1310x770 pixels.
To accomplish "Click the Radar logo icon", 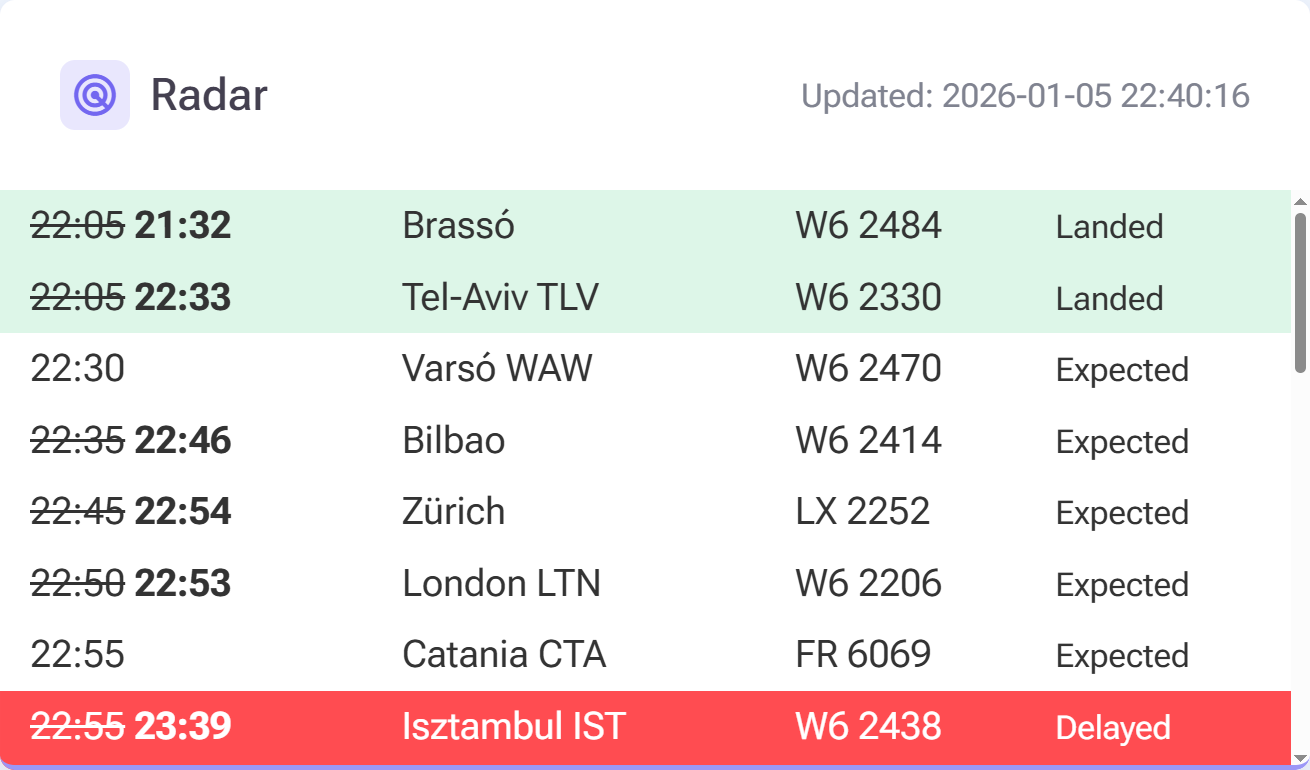I will click(95, 95).
